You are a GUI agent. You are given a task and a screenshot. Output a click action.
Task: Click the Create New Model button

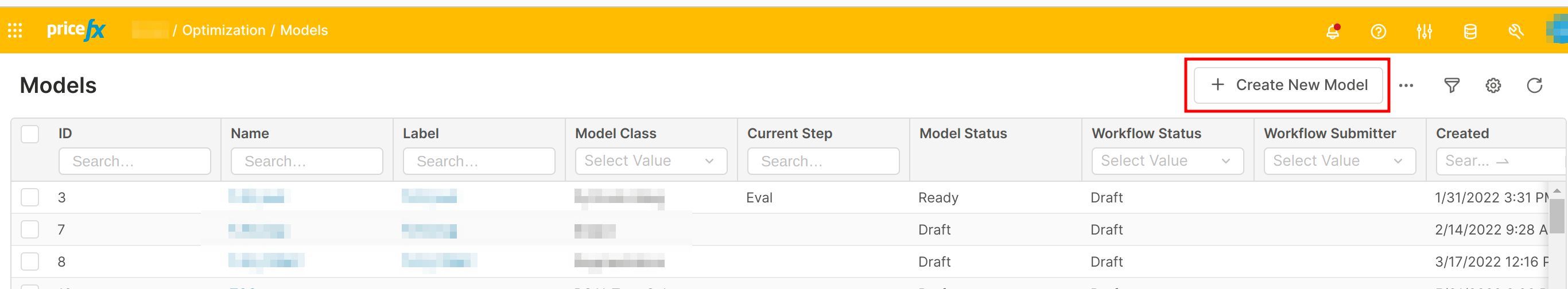[1288, 85]
